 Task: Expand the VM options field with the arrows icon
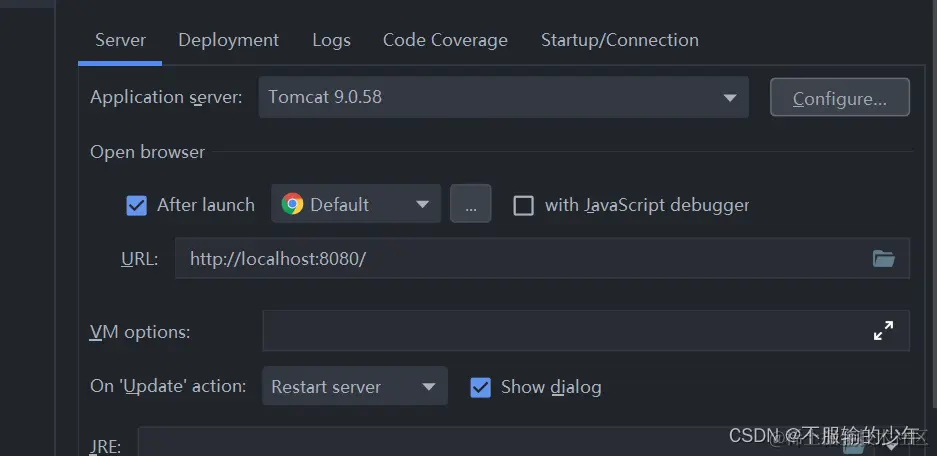tap(883, 331)
